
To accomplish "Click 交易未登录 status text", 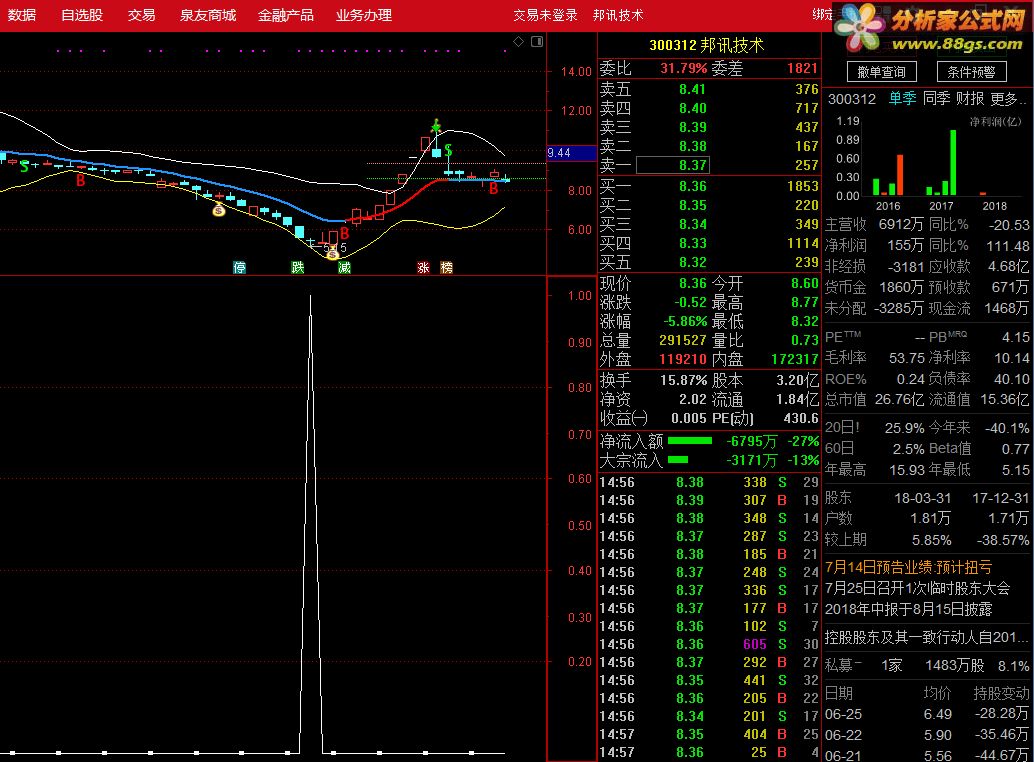I will [545, 15].
